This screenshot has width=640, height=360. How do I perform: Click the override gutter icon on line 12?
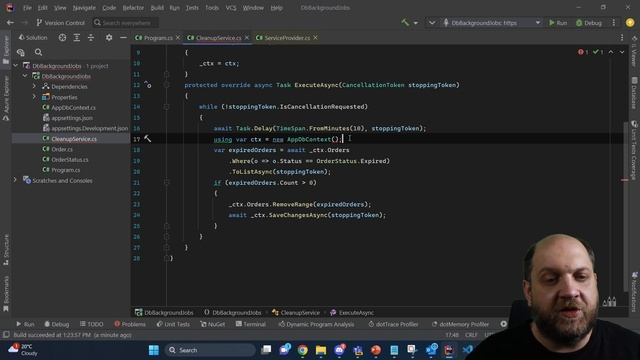tap(148, 85)
